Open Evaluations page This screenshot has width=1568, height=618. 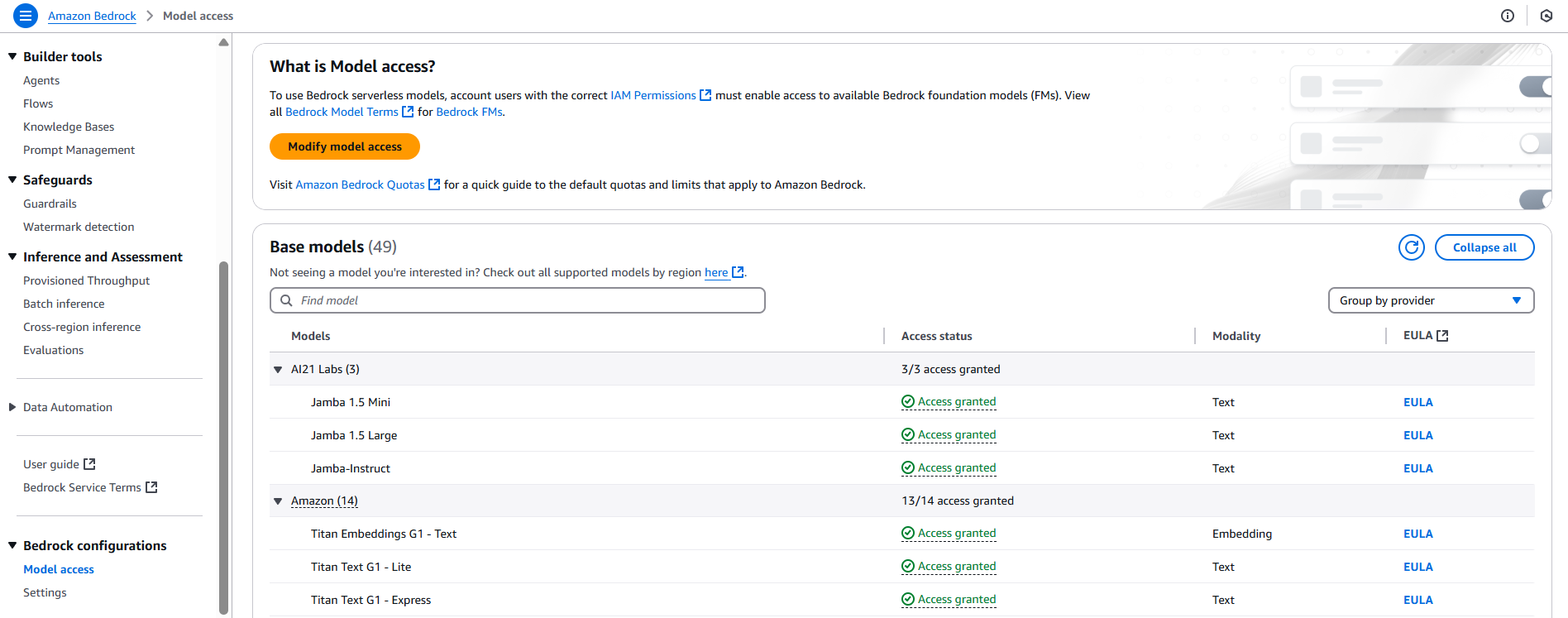point(53,350)
